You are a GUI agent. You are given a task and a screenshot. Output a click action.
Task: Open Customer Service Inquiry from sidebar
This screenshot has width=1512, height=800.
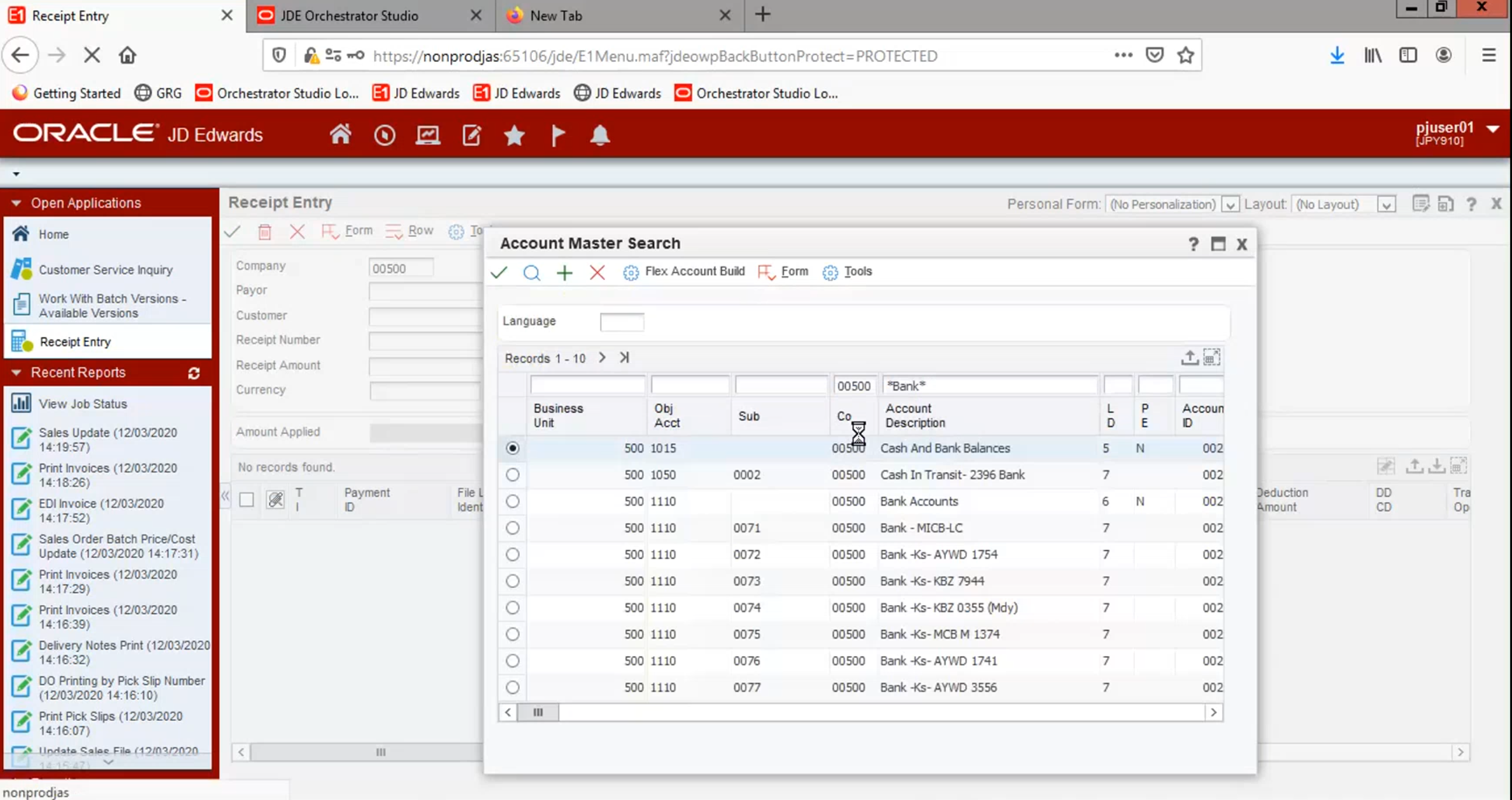coord(105,269)
